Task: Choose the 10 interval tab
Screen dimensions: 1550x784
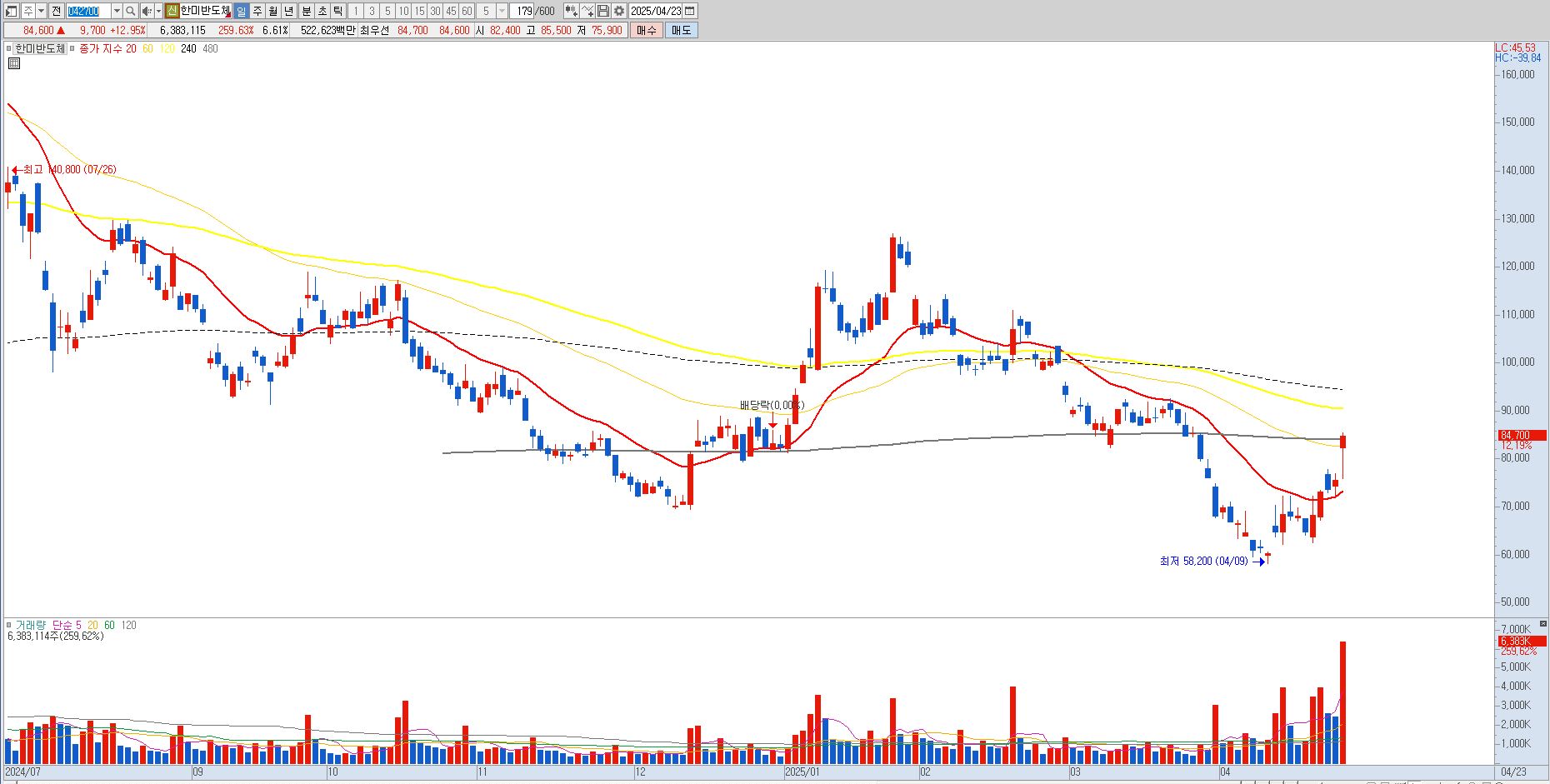Action: tap(403, 11)
